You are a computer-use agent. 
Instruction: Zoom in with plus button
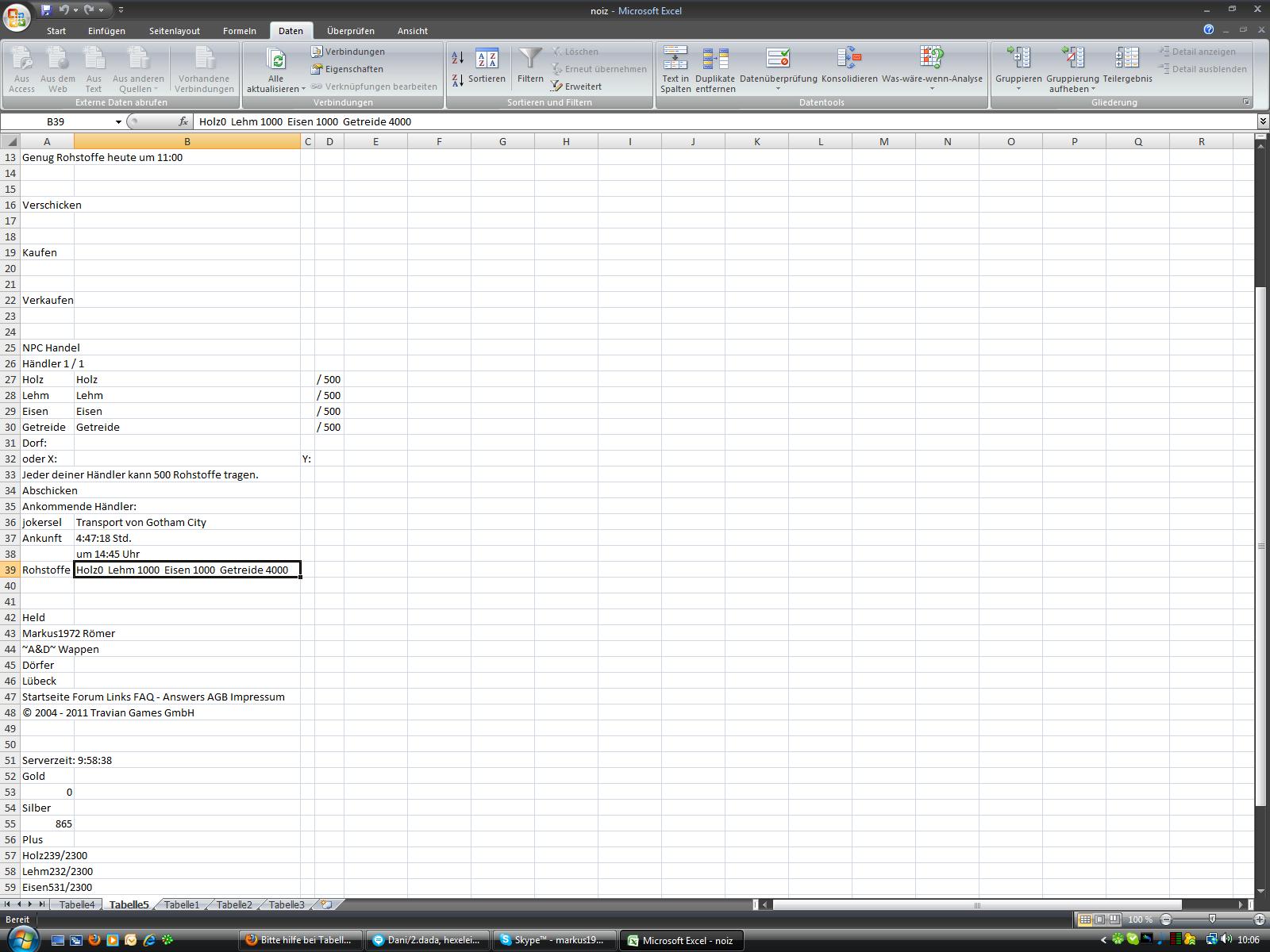pos(1260,919)
